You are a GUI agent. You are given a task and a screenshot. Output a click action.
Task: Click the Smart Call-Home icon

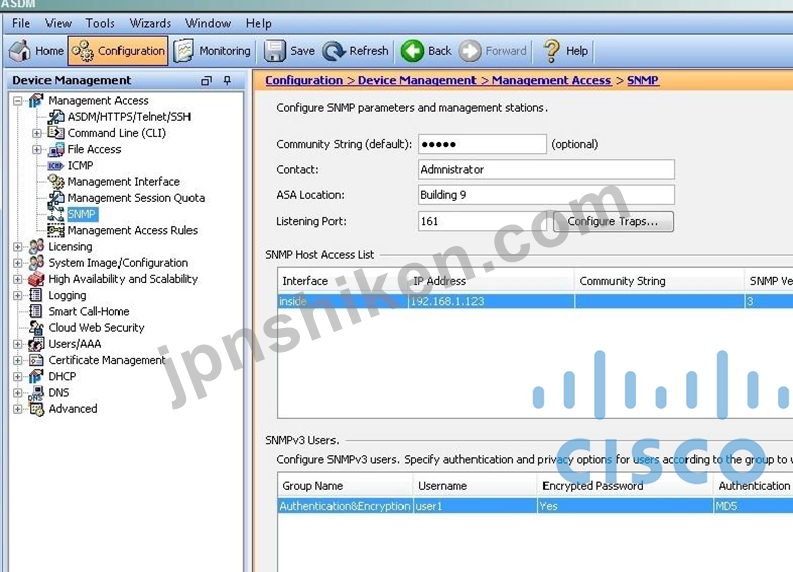(x=36, y=311)
